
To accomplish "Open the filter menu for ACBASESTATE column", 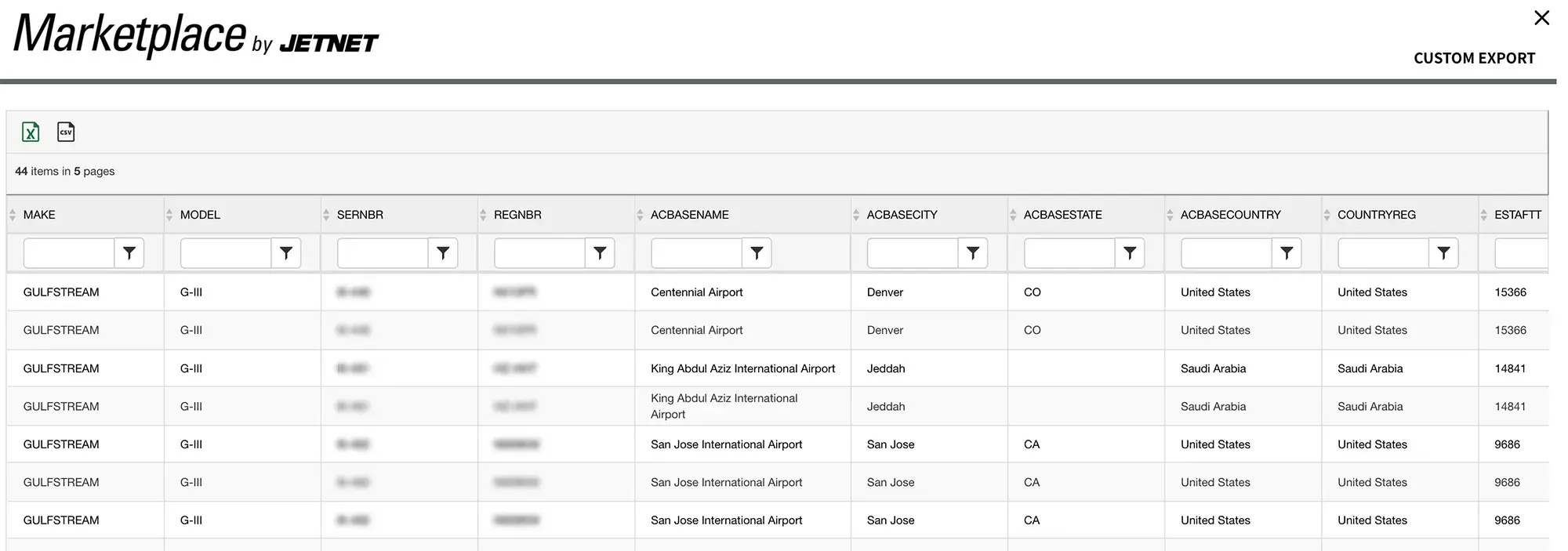I will coord(1130,253).
